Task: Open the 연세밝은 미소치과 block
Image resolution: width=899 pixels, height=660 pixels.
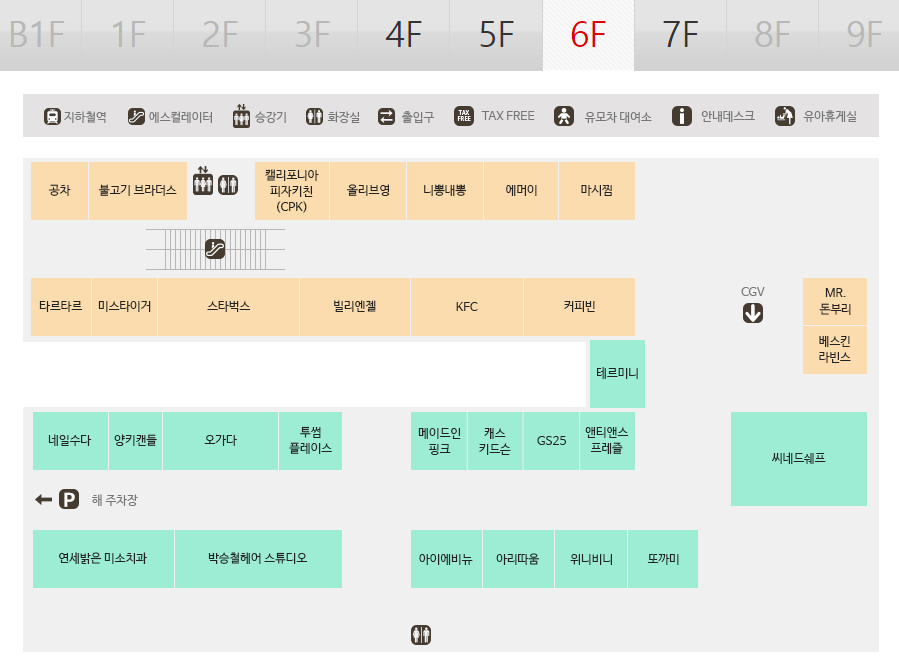Action: [103, 559]
